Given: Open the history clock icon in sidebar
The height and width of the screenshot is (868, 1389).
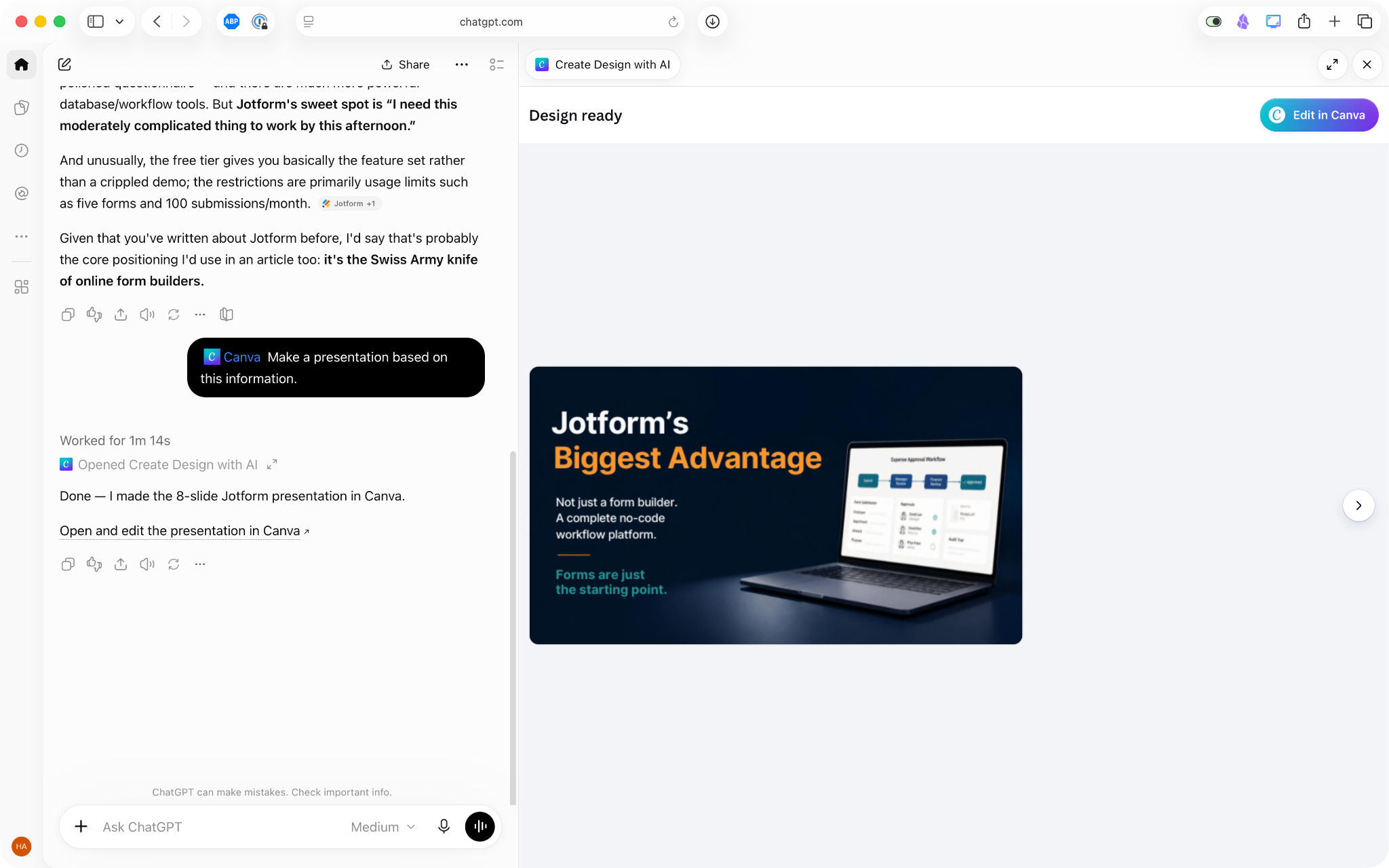Looking at the screenshot, I should point(22,151).
